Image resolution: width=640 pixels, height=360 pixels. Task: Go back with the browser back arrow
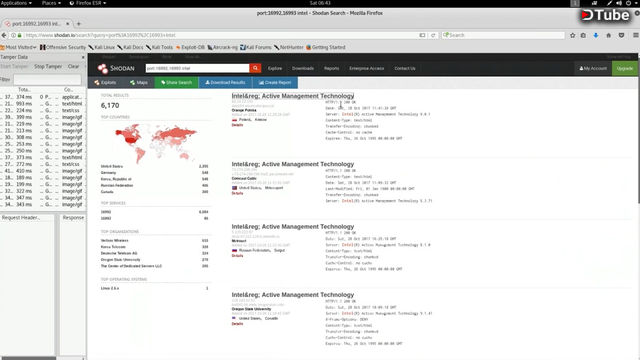(4, 35)
